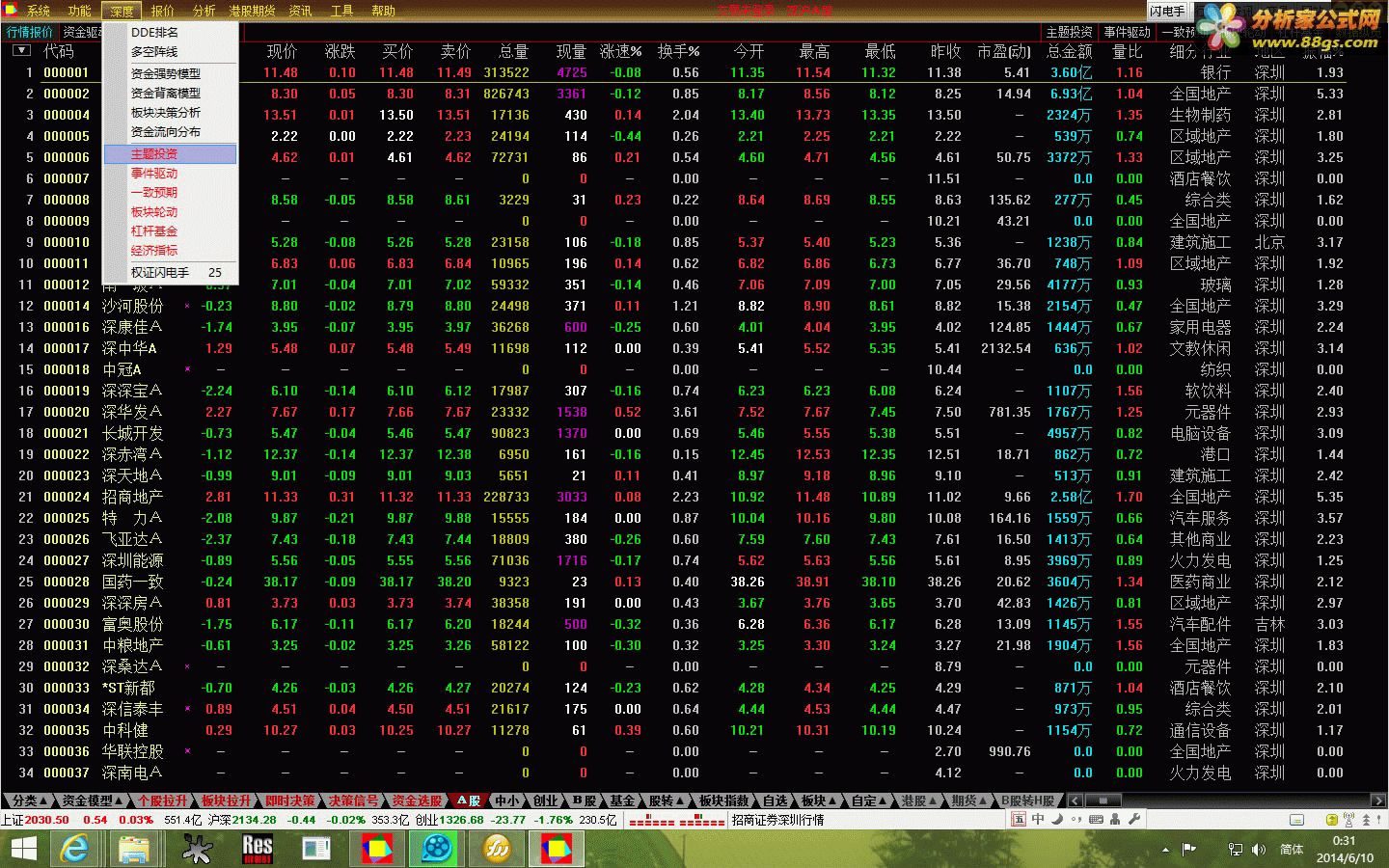This screenshot has height=868, width=1389.
Task: Click the Action Center flag icon in the tray
Action: click(x=1188, y=849)
